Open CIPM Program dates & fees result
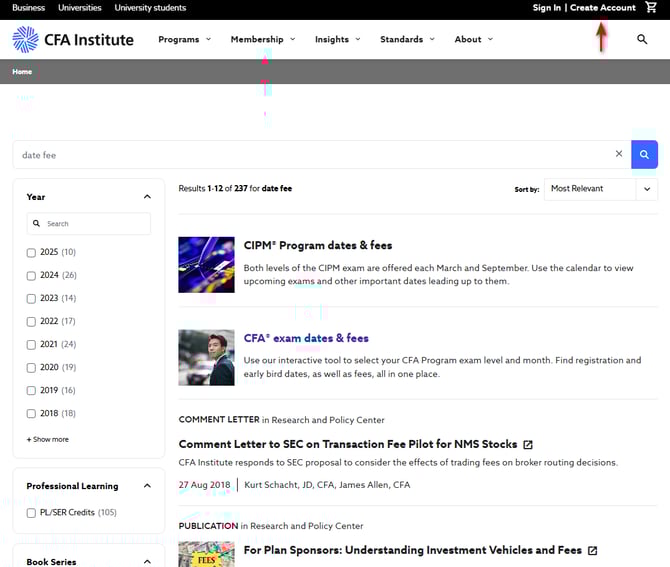The image size is (670, 567). [318, 245]
